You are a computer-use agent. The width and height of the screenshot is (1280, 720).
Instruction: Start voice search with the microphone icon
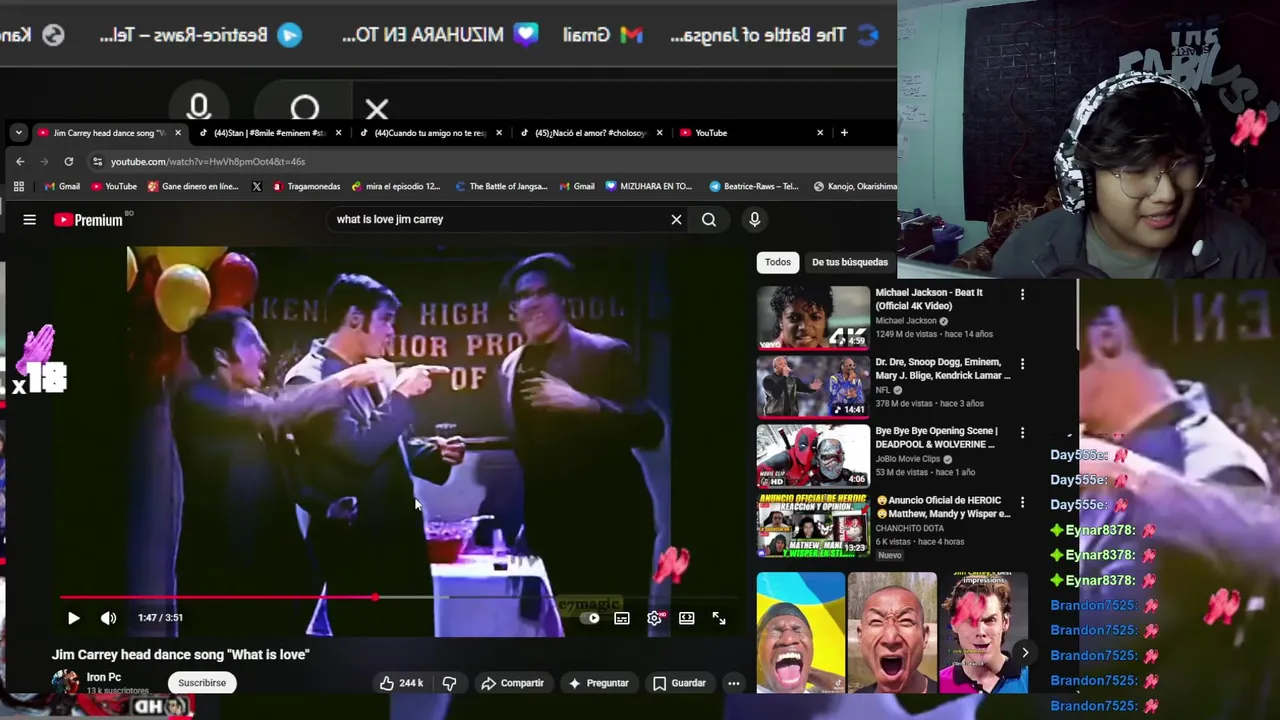[754, 219]
